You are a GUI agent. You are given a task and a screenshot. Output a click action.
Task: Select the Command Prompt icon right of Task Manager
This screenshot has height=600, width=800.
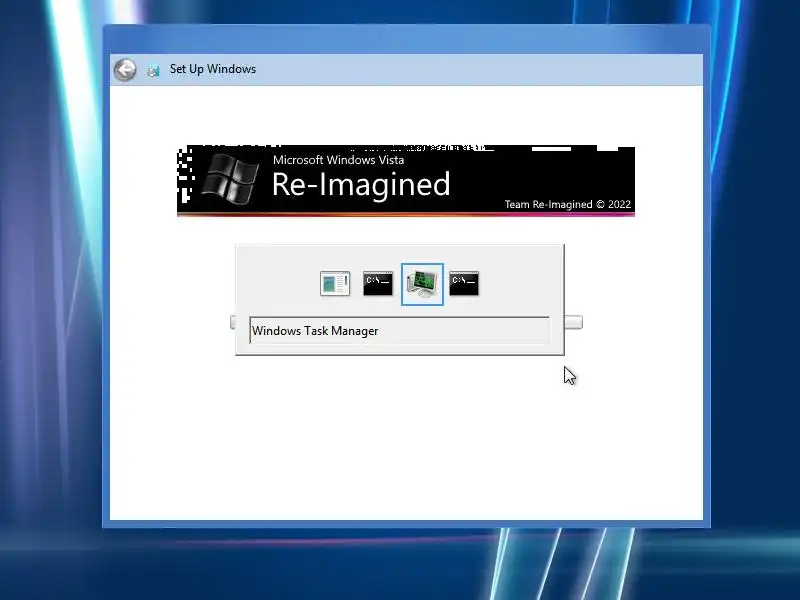(x=464, y=284)
